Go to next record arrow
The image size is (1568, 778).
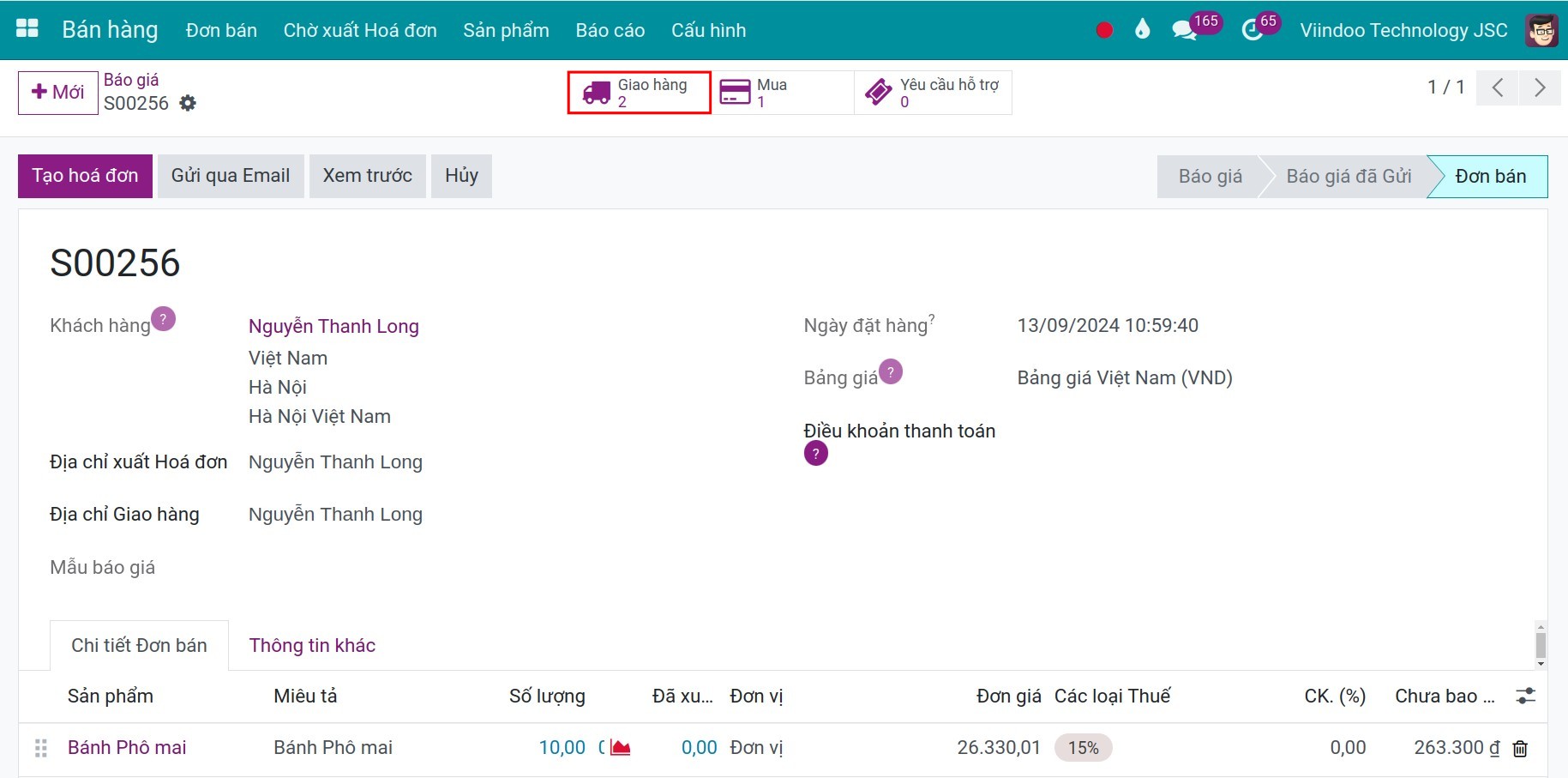[1540, 87]
